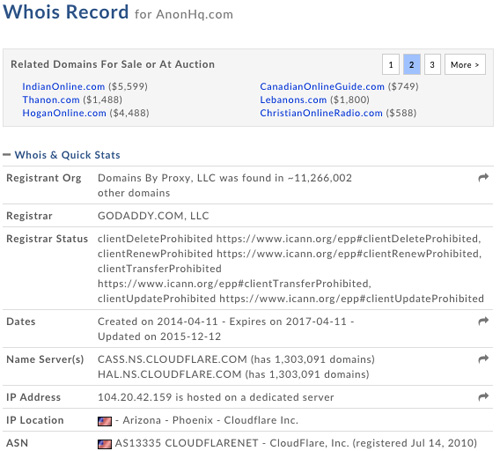The width and height of the screenshot is (500, 451).
Task: Click the share arrow in Dates row
Action: point(483,321)
